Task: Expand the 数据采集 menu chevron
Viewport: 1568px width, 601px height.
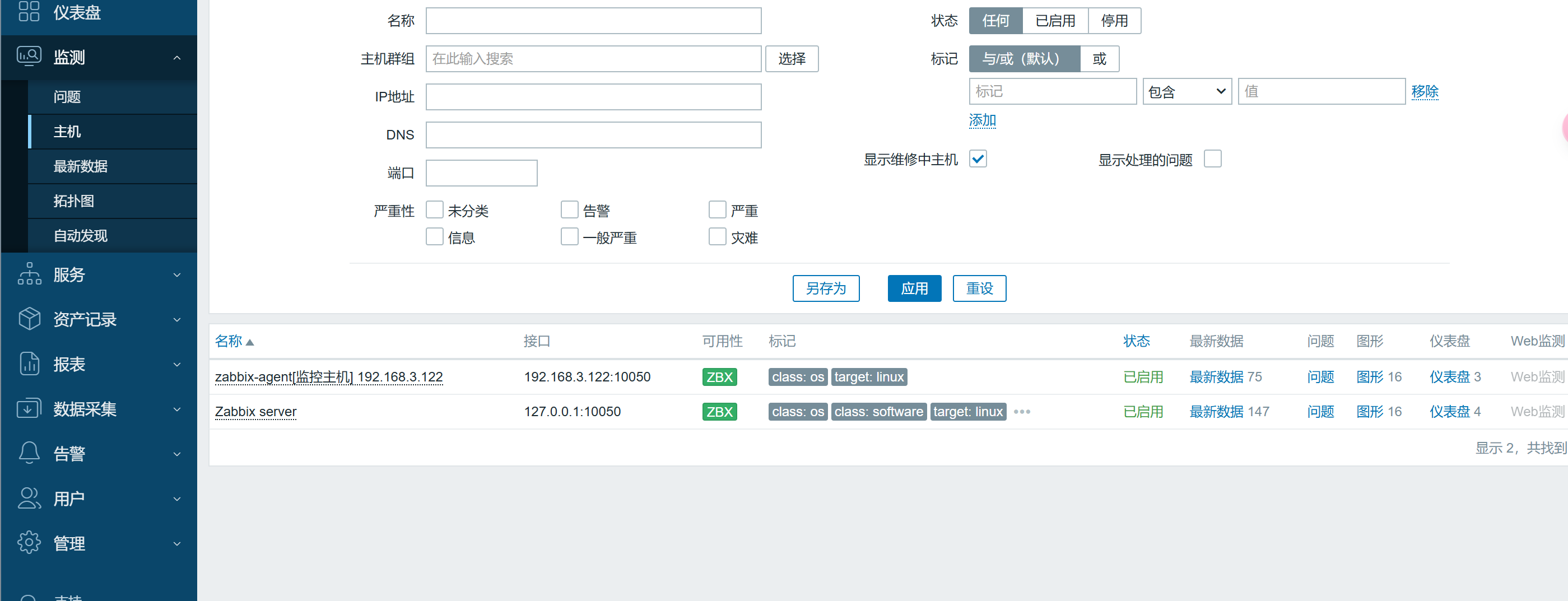Action: point(177,409)
